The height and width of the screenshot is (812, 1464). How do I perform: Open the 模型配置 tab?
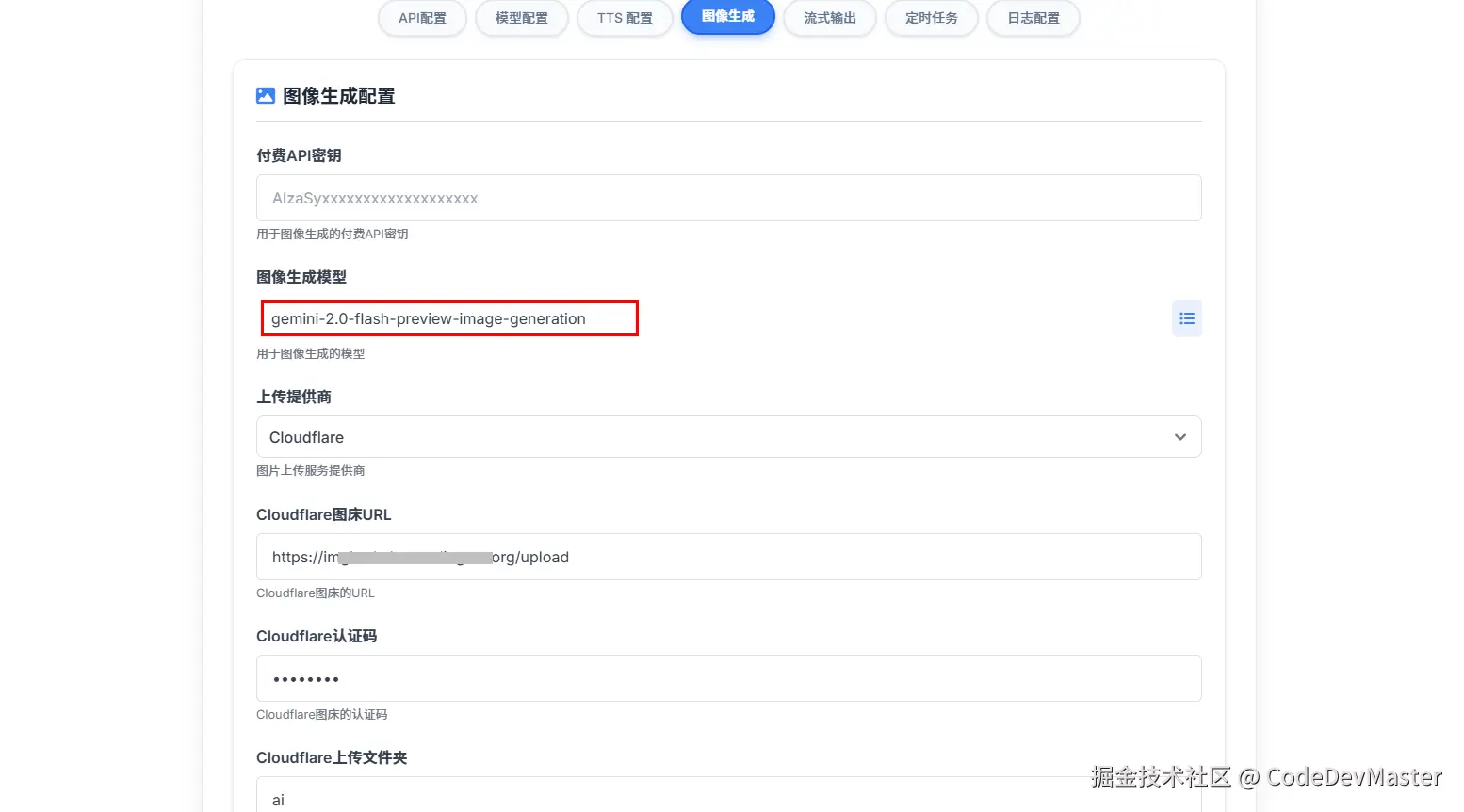[x=522, y=17]
